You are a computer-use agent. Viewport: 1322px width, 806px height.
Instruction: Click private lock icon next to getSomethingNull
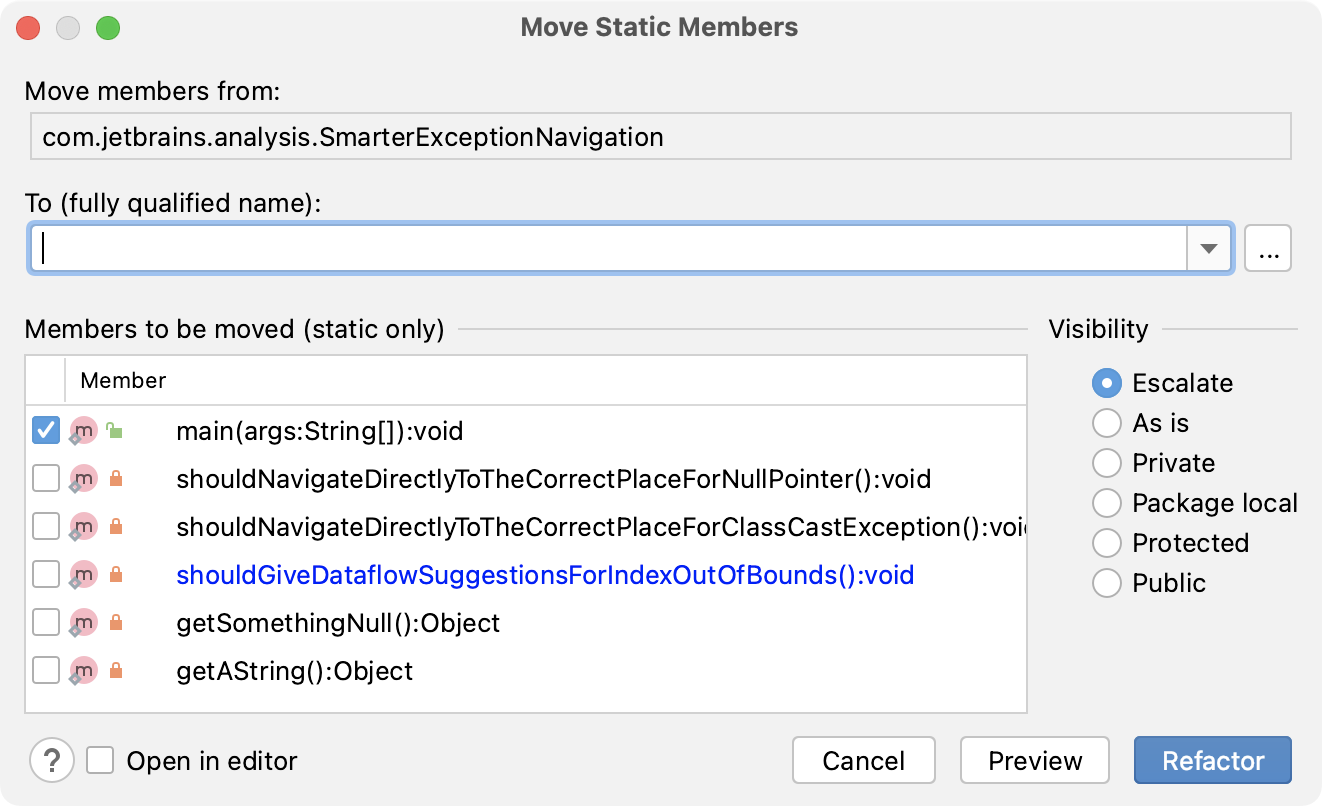pos(115,623)
